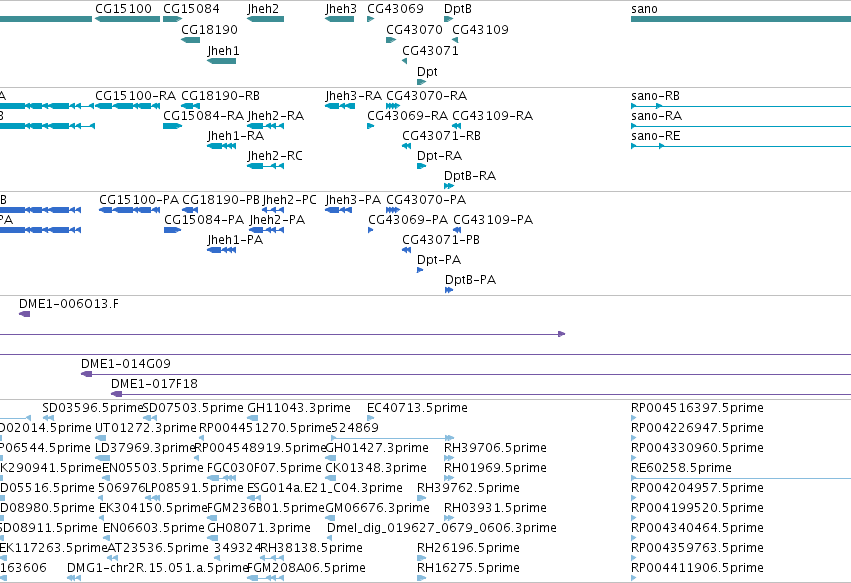
Task: Click the DME1-014G09 clone label
Action: 126,364
